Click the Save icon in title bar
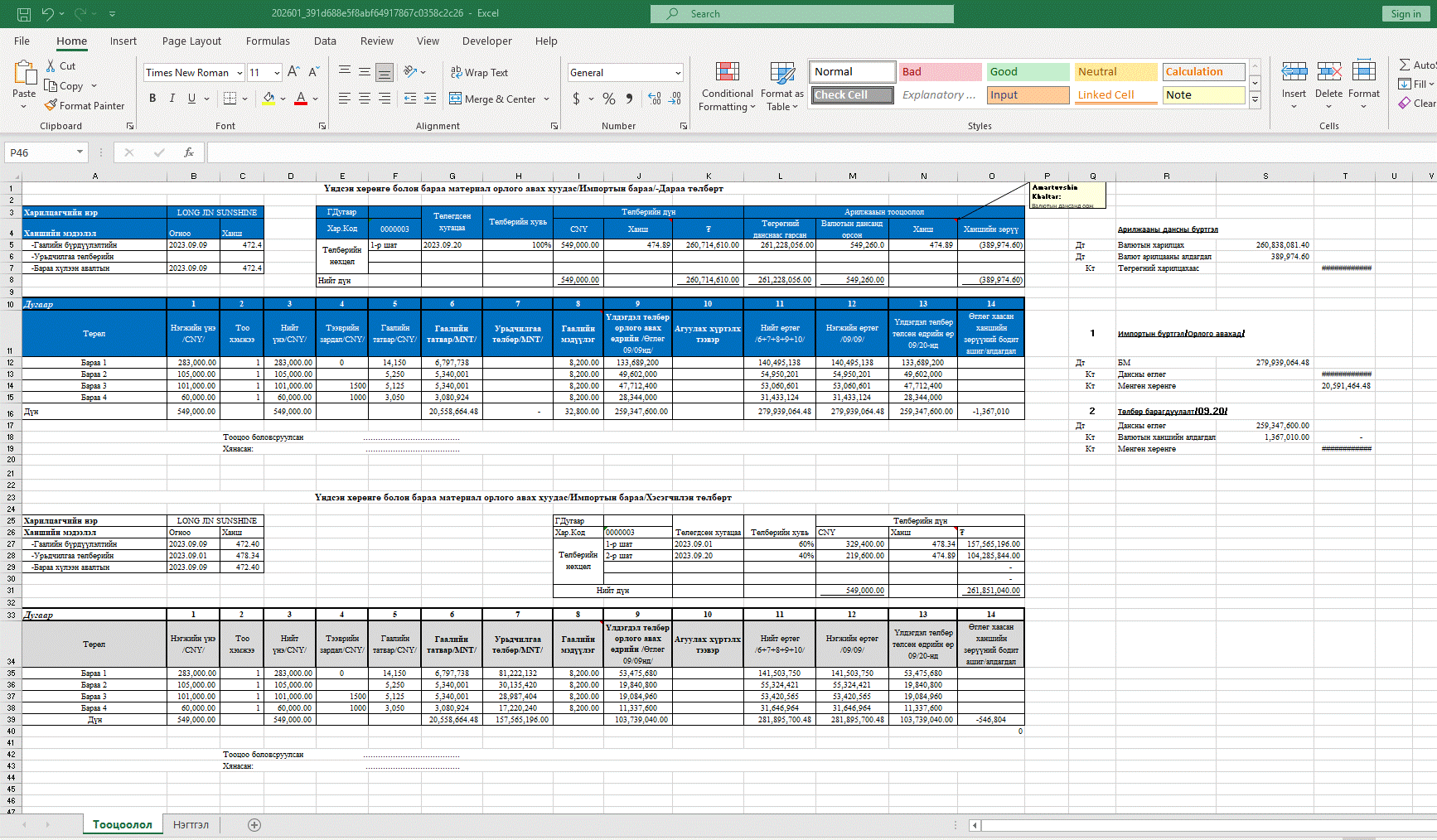1437x840 pixels. pos(24,14)
